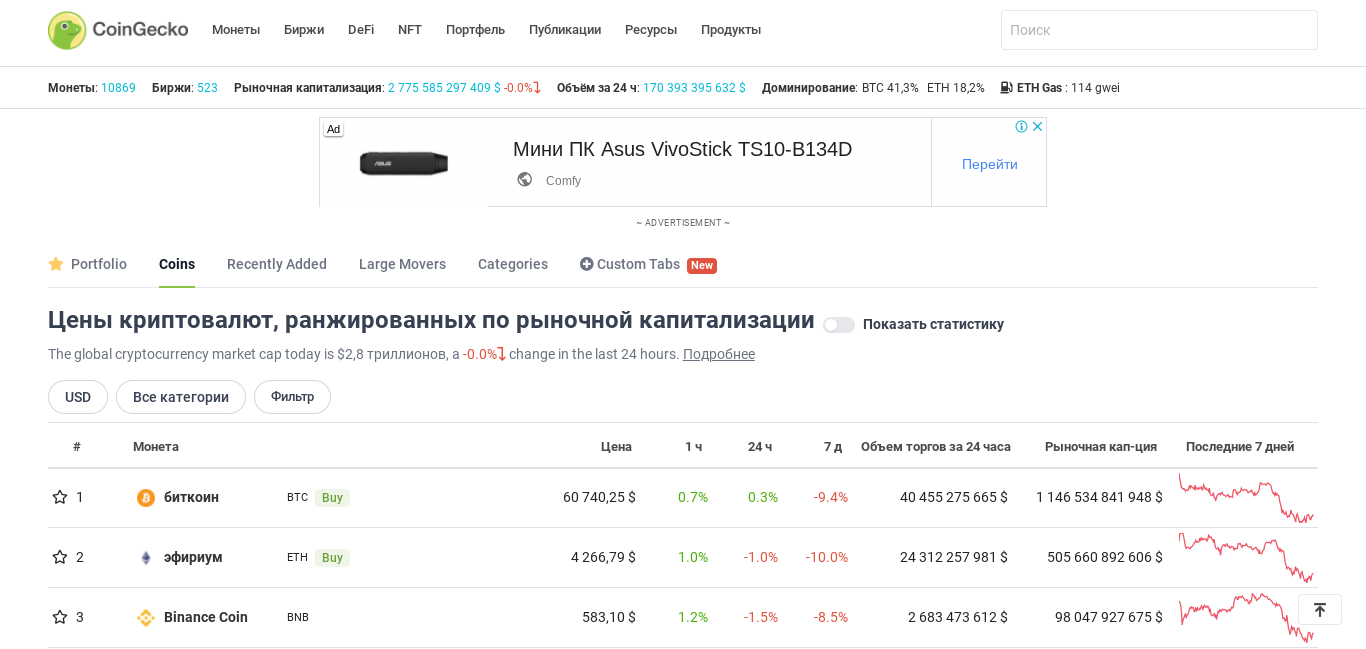
Task: Sort by the 7 д column header
Action: pyautogui.click(x=833, y=446)
